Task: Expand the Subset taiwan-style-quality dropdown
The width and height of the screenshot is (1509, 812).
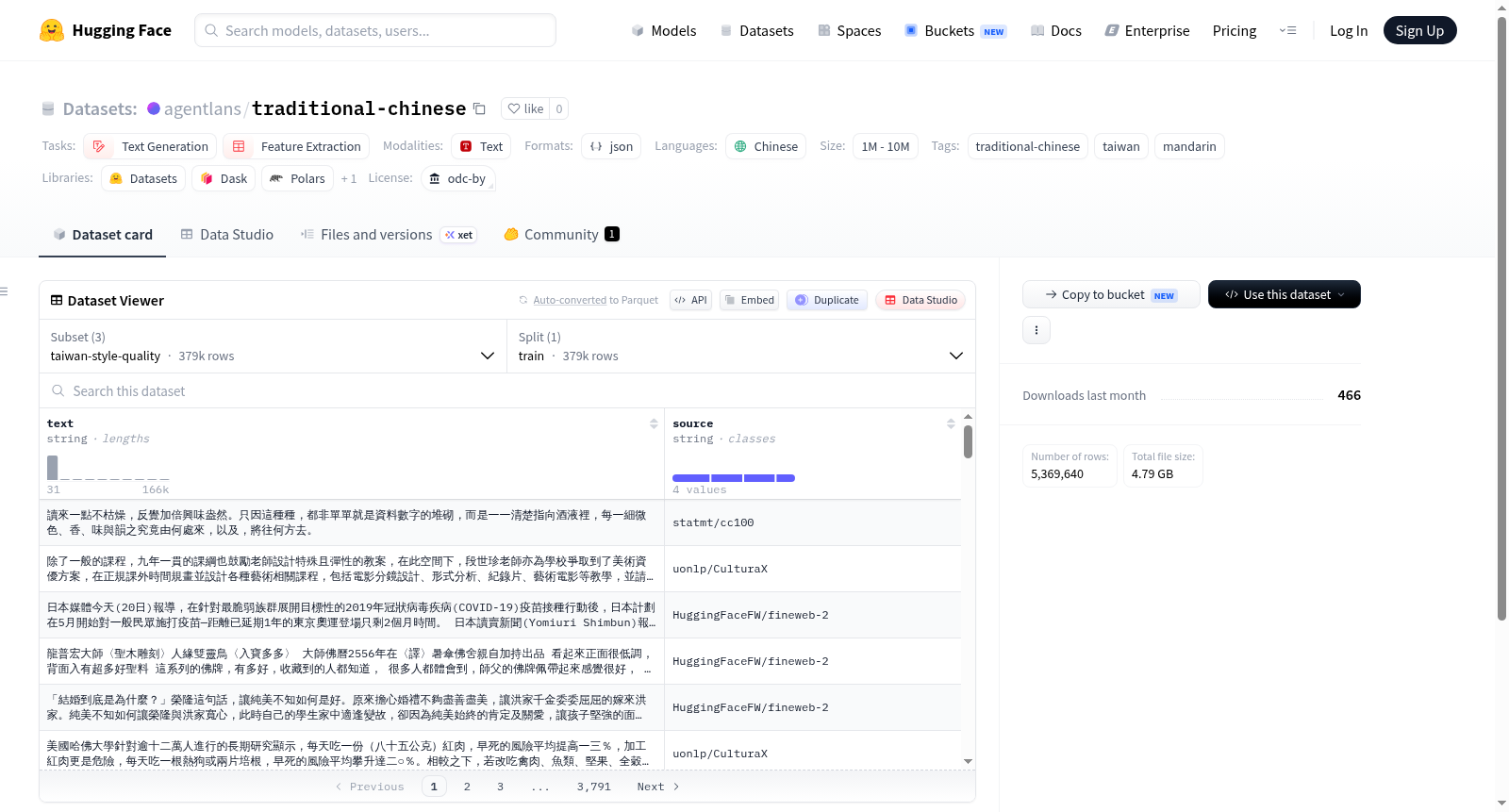Action: pos(273,346)
